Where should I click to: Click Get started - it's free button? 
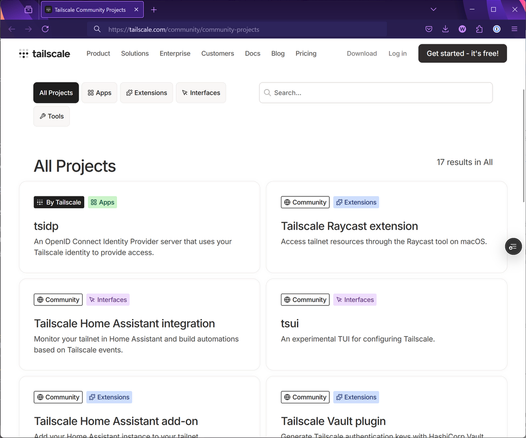tap(463, 53)
